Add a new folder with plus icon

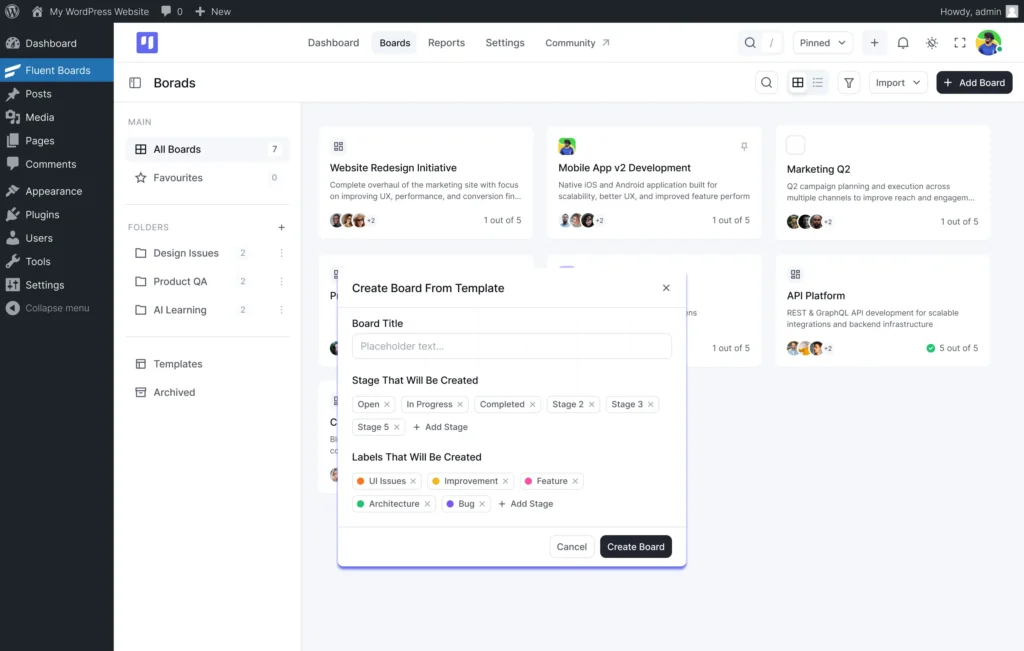[281, 227]
